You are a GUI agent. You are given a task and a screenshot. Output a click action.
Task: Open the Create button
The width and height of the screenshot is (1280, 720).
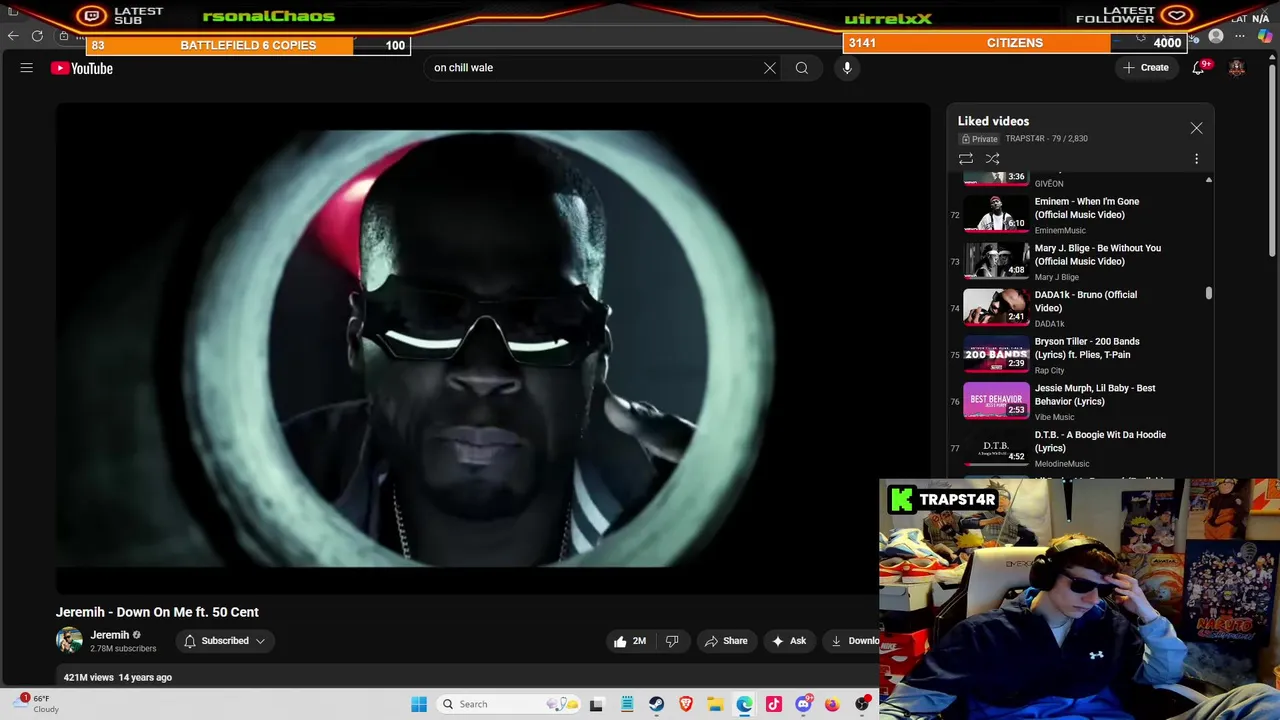pos(1146,68)
